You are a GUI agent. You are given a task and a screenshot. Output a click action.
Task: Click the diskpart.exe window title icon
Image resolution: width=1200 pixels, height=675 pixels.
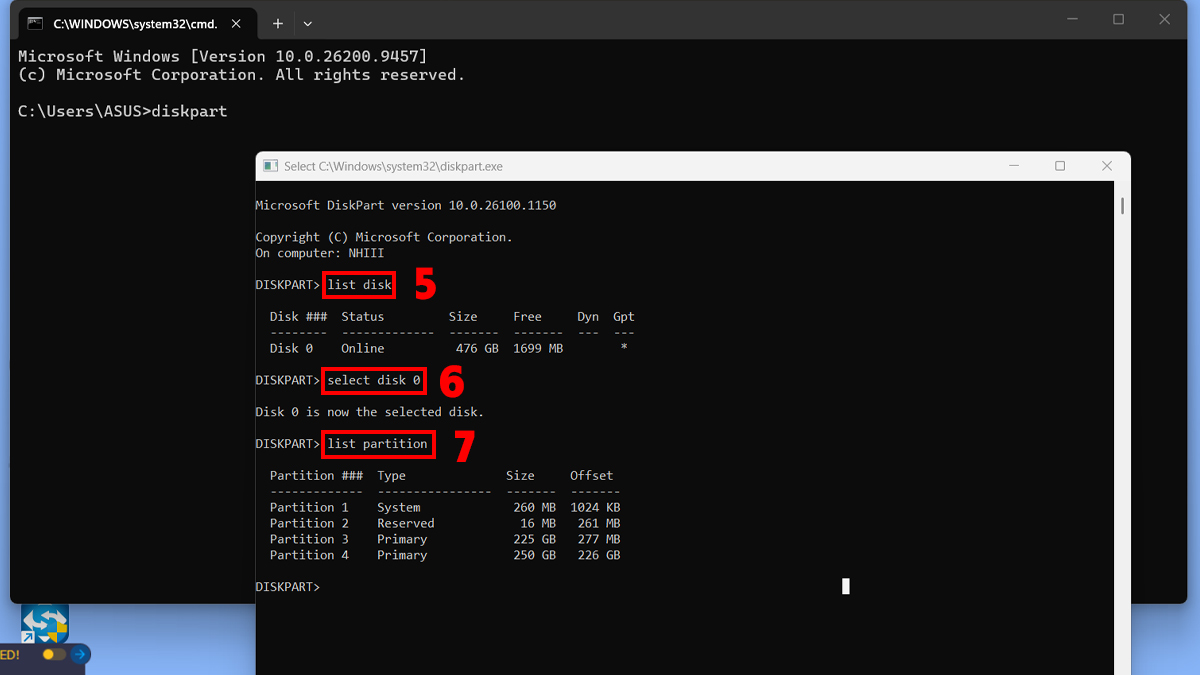[269, 166]
